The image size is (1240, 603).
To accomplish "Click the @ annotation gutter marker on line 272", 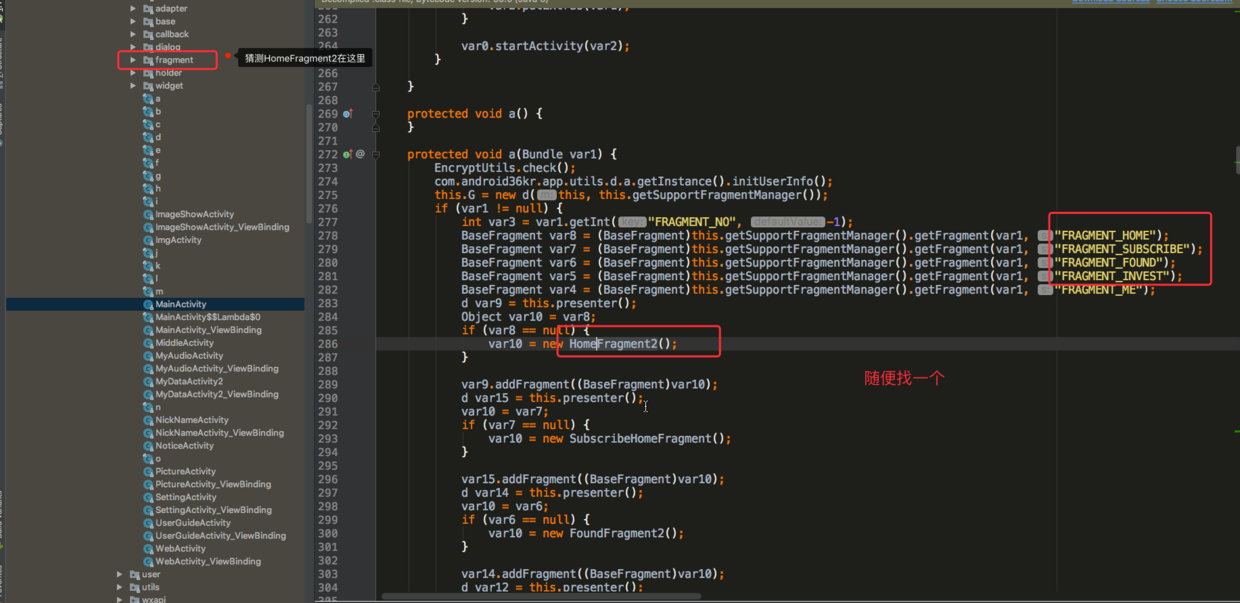I will pyautogui.click(x=360, y=155).
